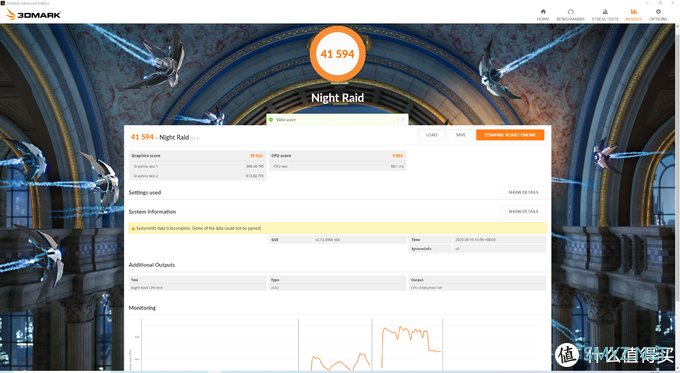Switch to the Results section
This screenshot has height=373, width=680.
[x=634, y=15]
